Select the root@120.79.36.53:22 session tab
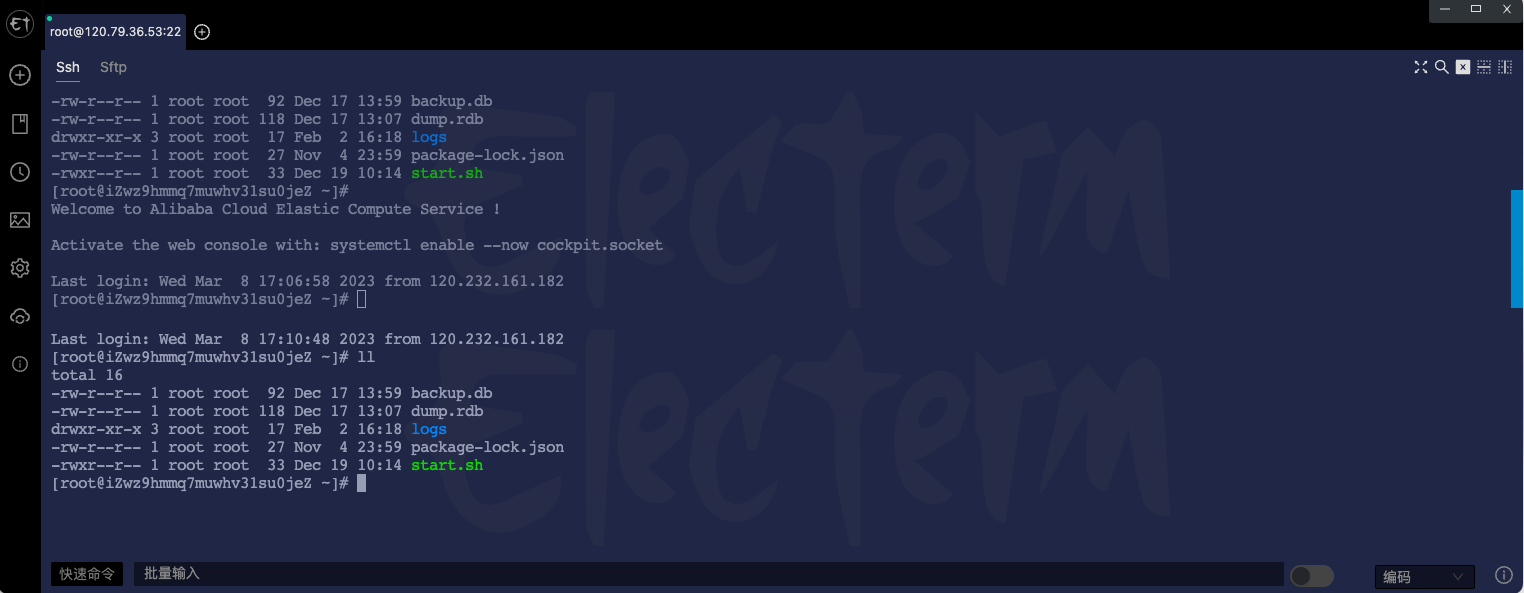1524x593 pixels. tap(115, 31)
